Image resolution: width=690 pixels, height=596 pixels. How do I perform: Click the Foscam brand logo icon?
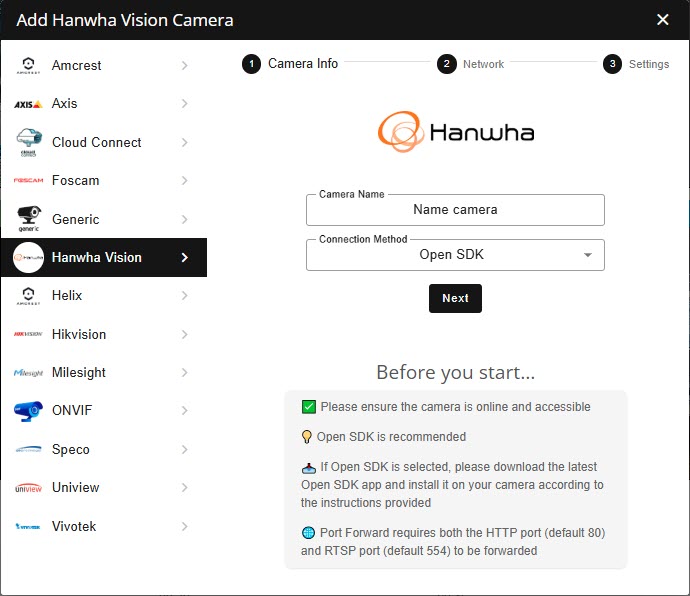28,180
